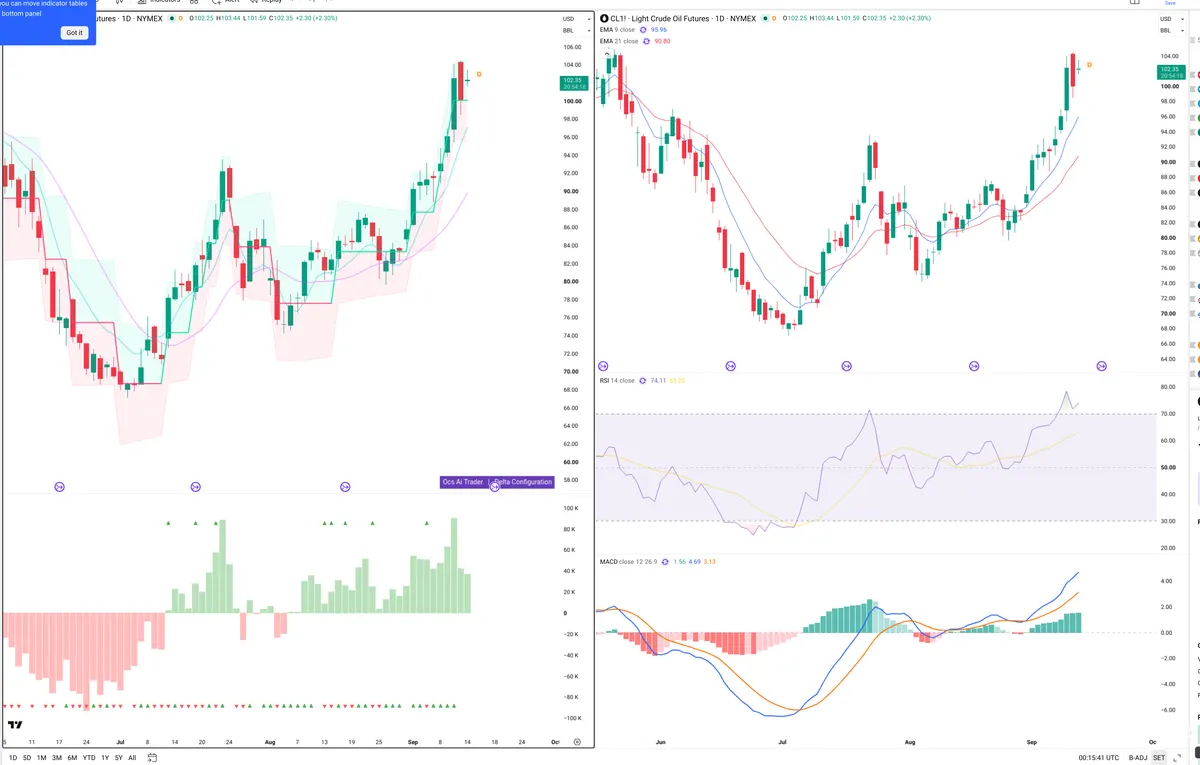Click RSI value 74.11 in legend
The image size is (1200, 765).
[658, 381]
